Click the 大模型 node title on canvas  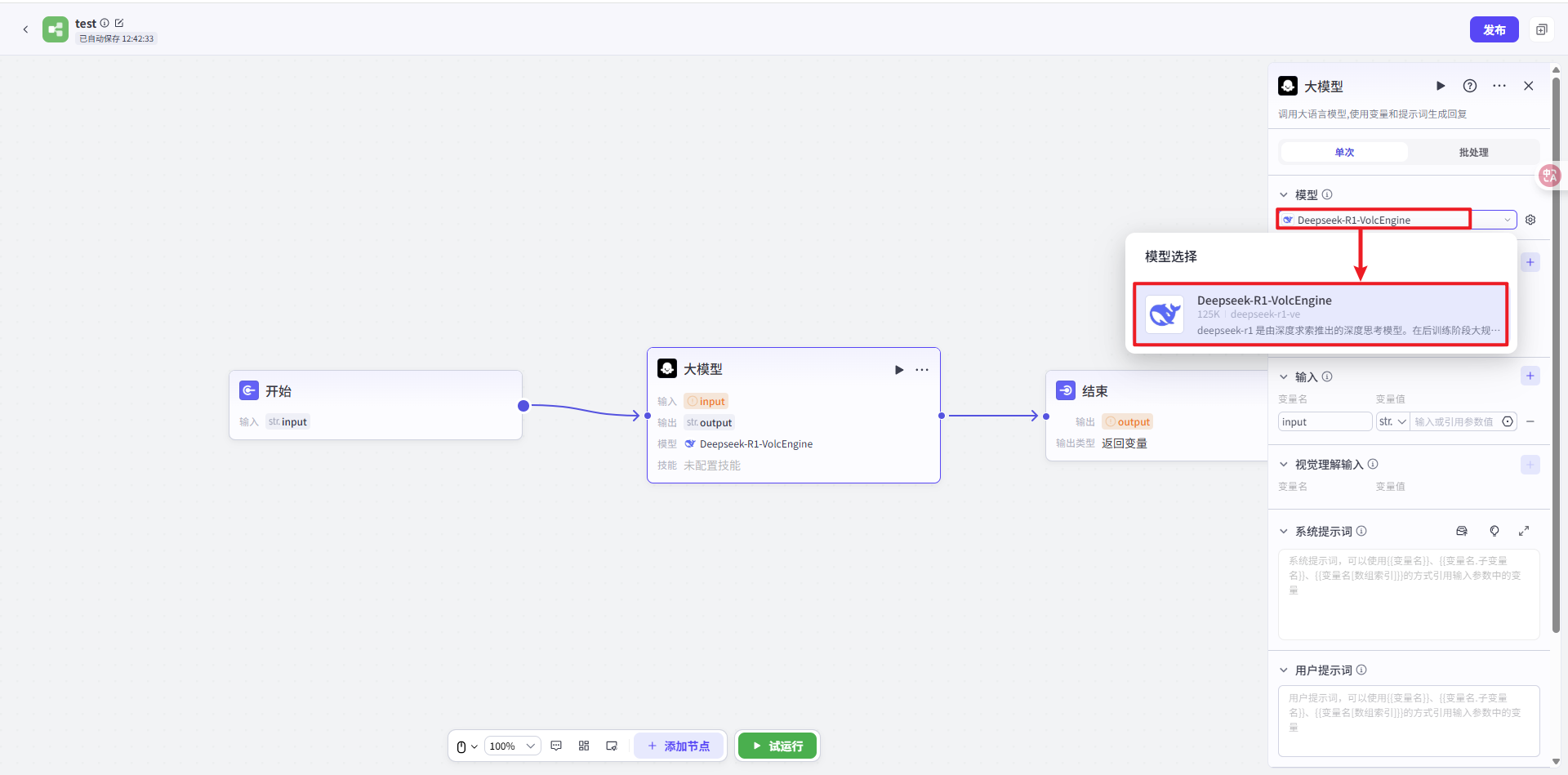click(702, 369)
